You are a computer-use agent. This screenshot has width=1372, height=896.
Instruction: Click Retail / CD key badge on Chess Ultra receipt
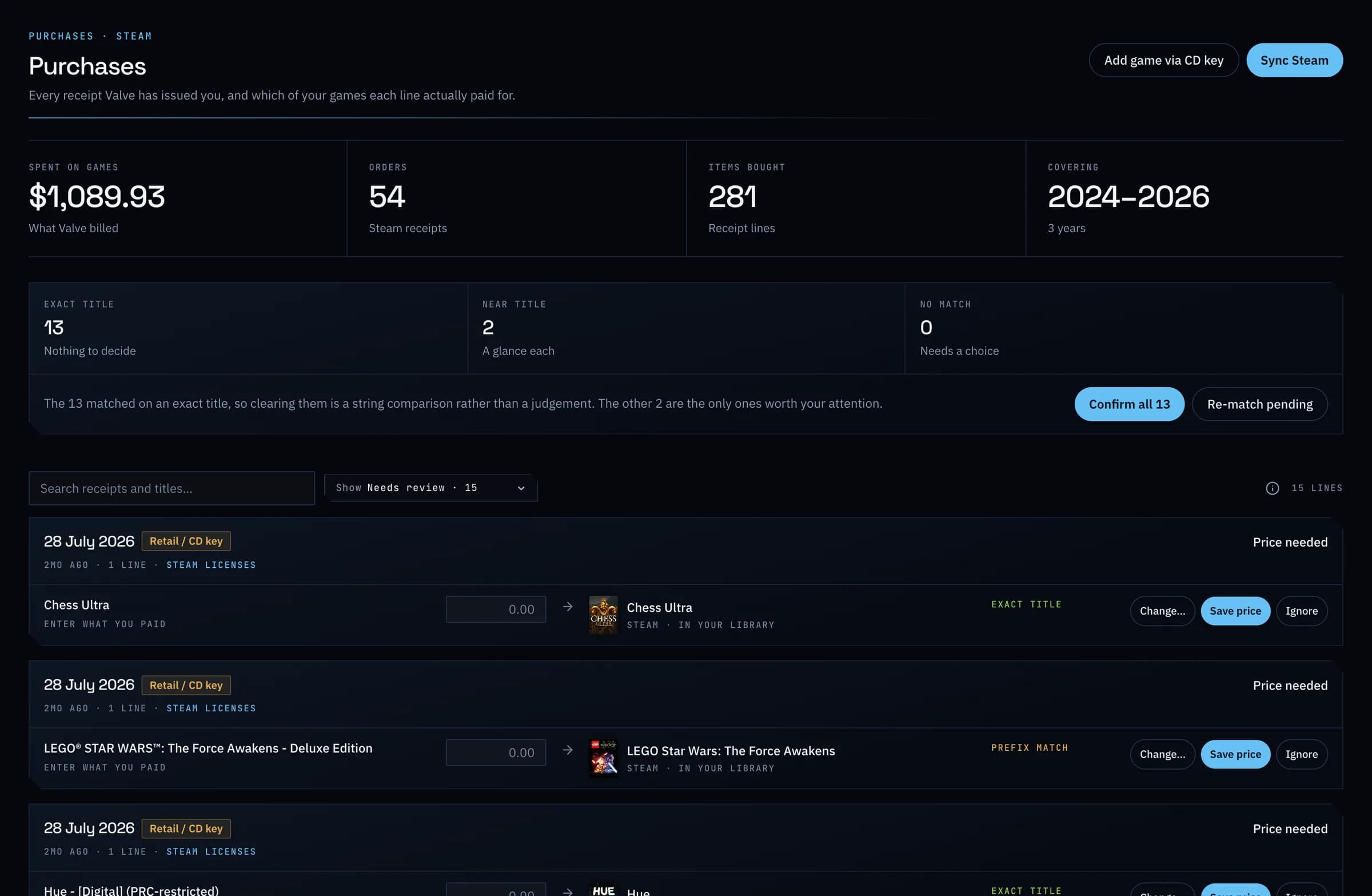(186, 541)
